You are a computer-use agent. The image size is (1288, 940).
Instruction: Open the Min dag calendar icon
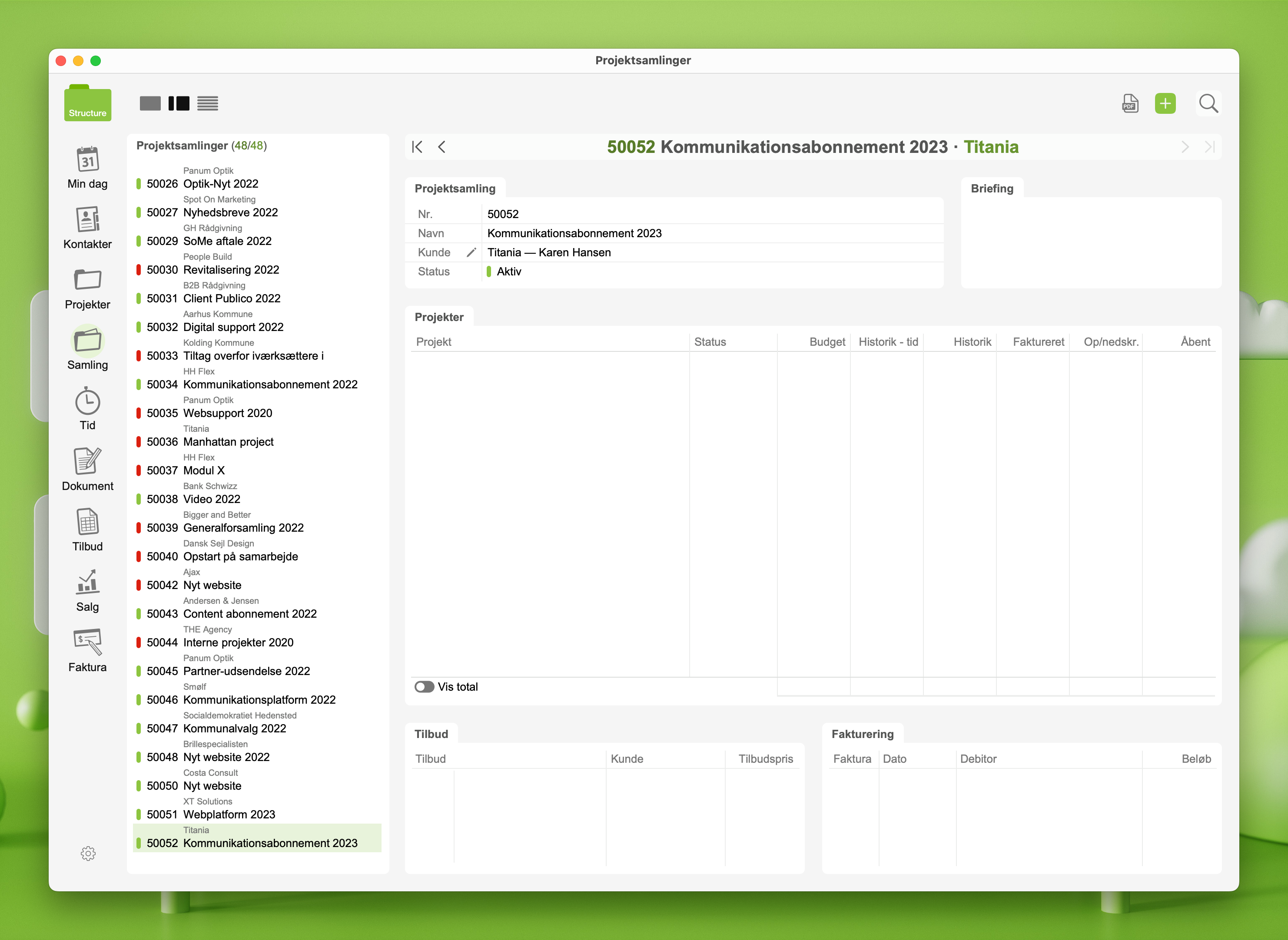point(88,160)
